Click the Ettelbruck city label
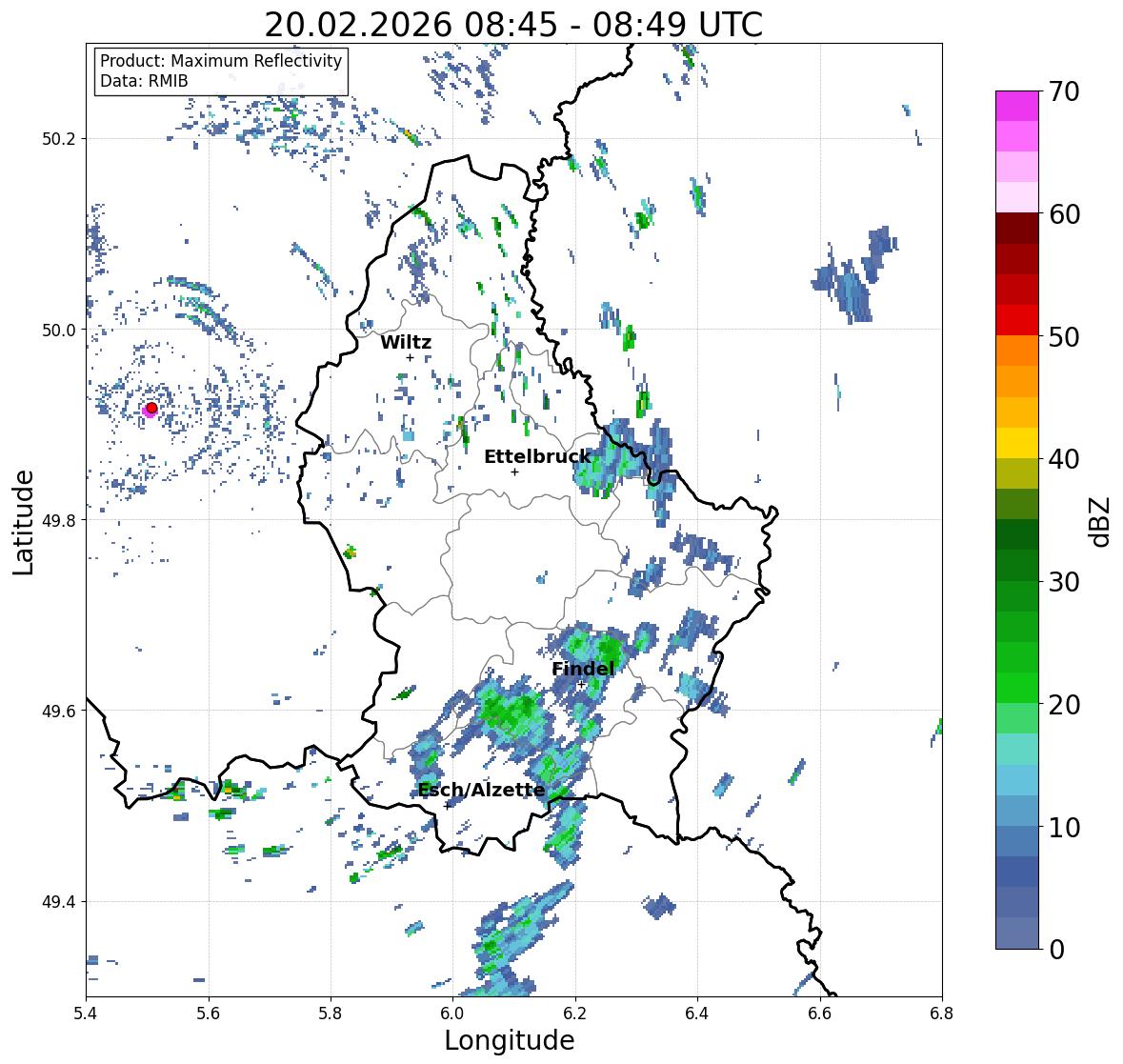1123x1064 pixels. (x=537, y=456)
